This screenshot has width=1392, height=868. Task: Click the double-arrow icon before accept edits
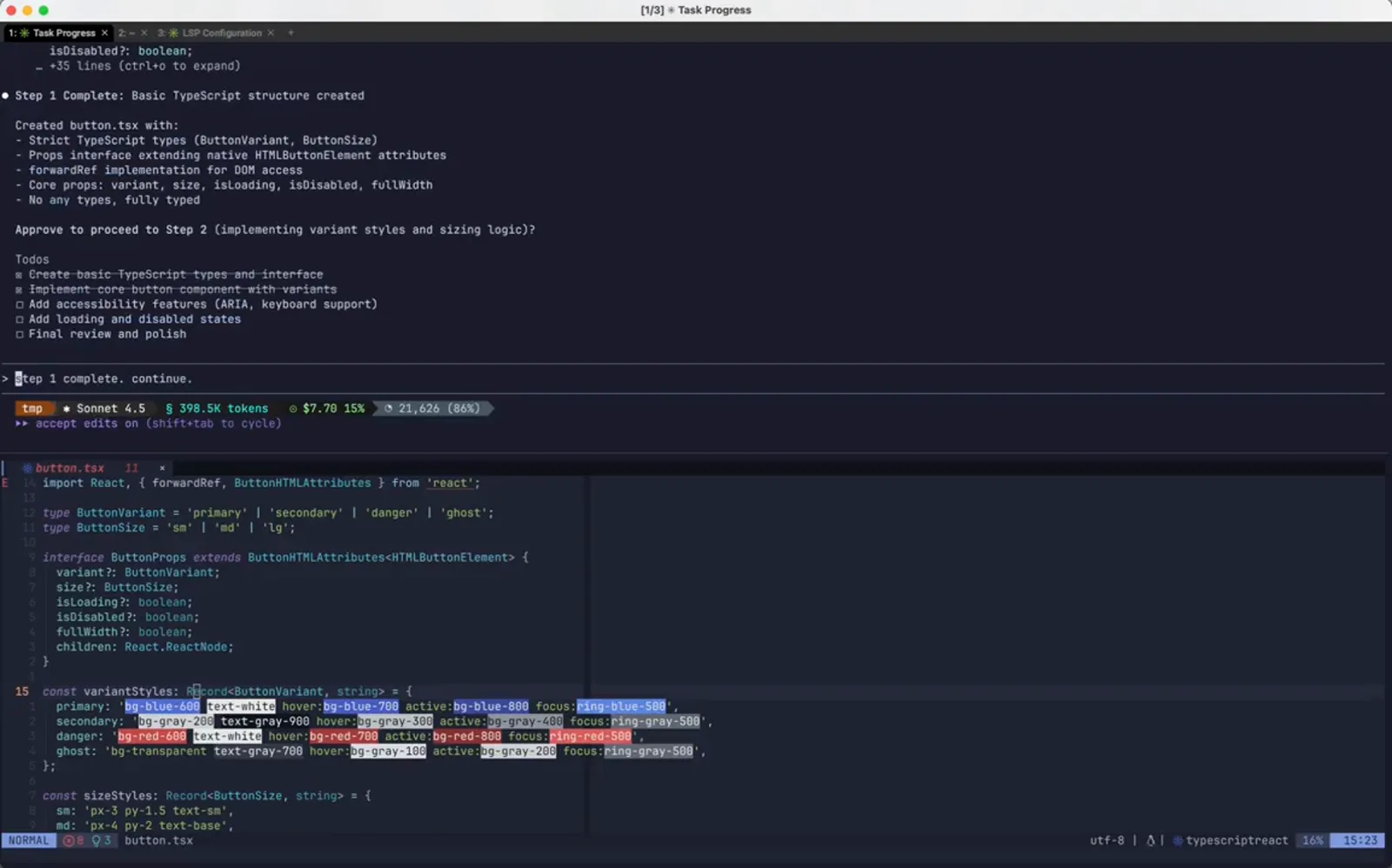click(22, 424)
